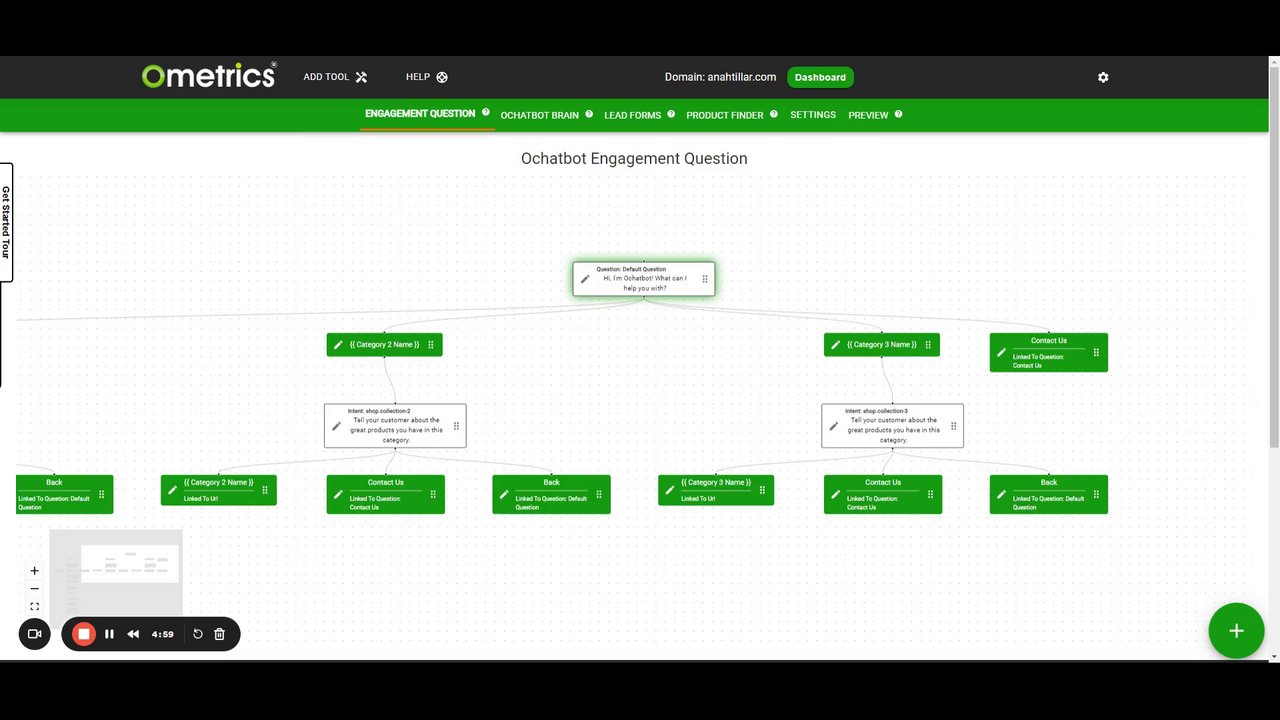Edit Category 2 Name Linked To Url node
Image resolution: width=1280 pixels, height=720 pixels.
click(x=172, y=490)
